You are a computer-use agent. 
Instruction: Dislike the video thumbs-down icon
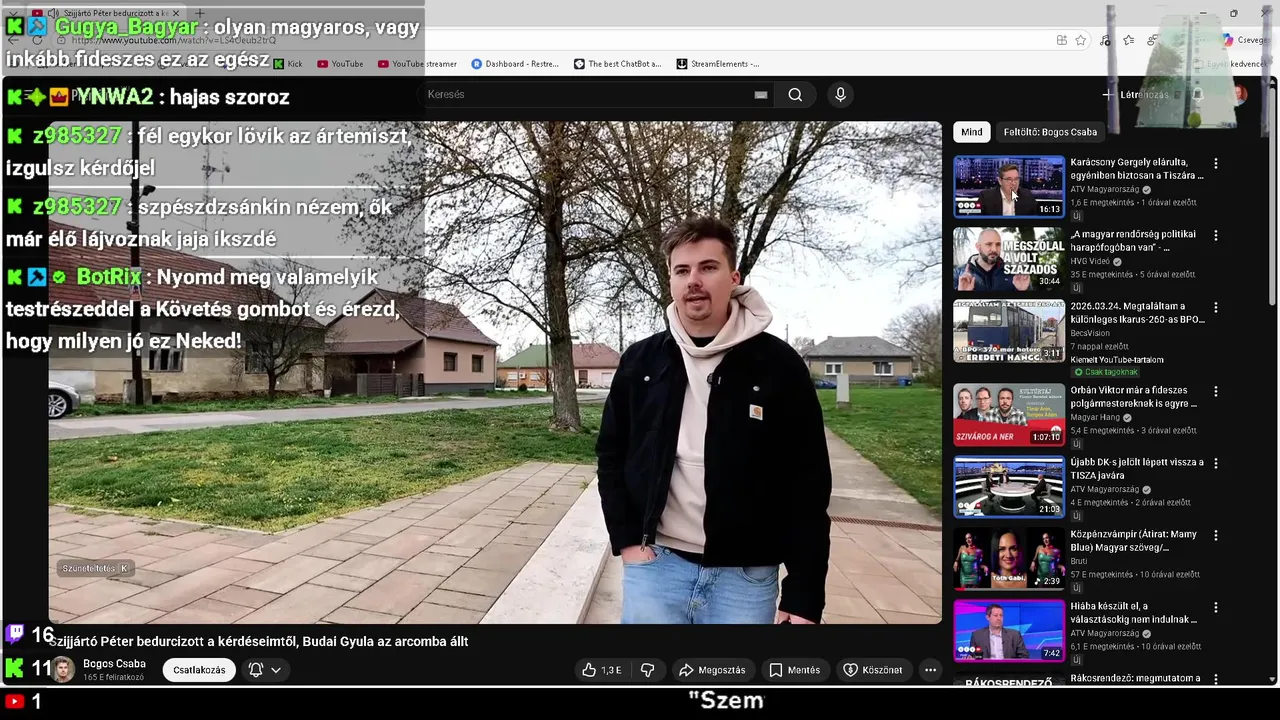click(647, 670)
